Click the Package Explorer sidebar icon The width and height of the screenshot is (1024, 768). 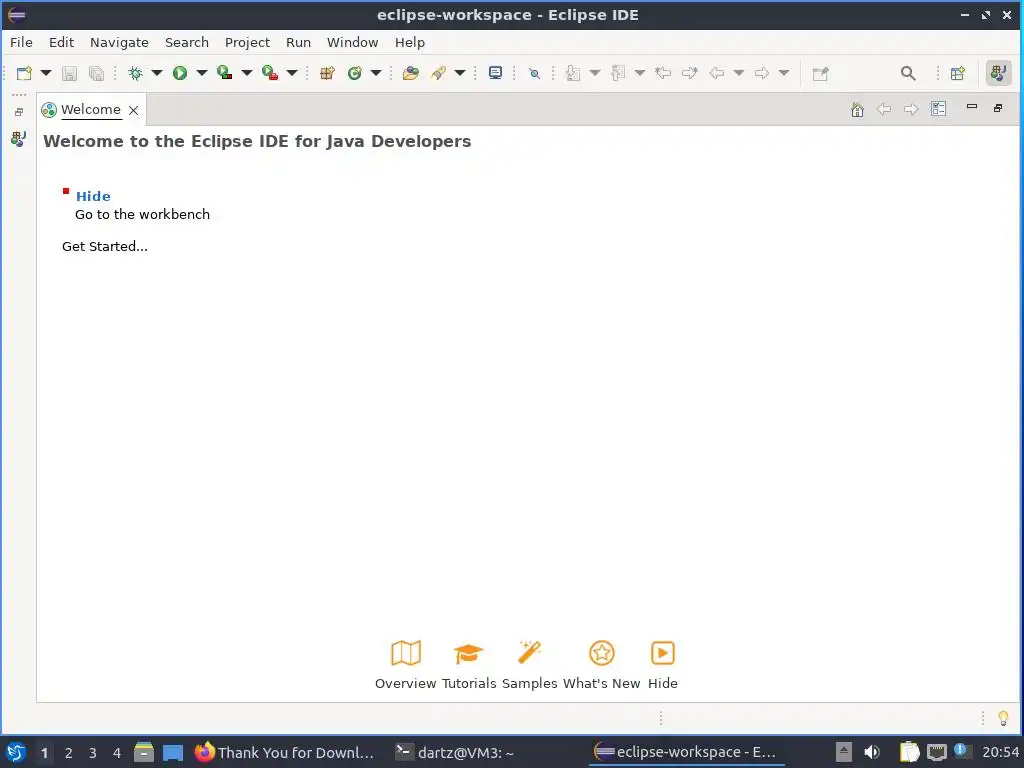click(x=18, y=138)
